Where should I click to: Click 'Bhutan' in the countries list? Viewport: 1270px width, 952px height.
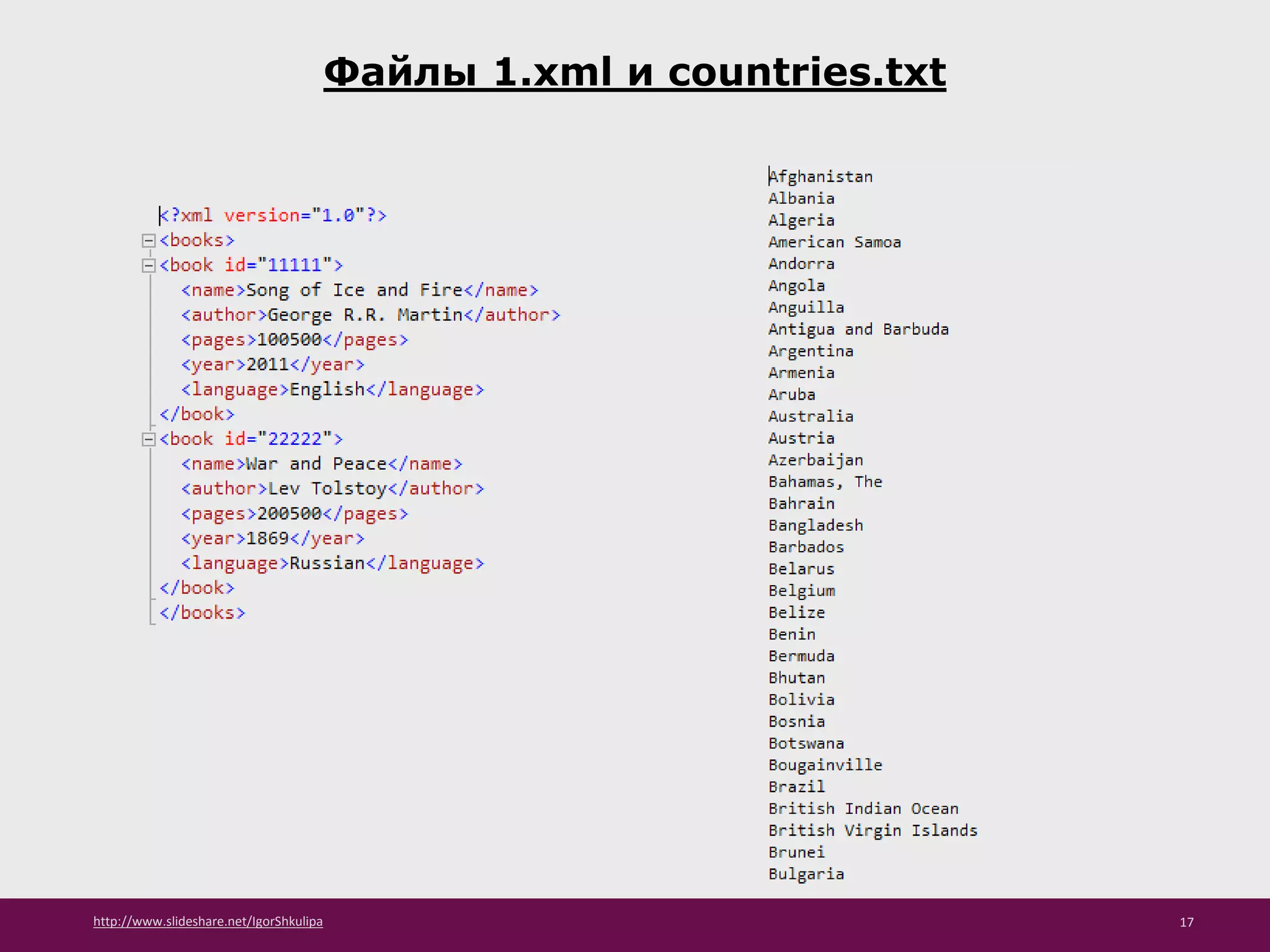(x=797, y=677)
